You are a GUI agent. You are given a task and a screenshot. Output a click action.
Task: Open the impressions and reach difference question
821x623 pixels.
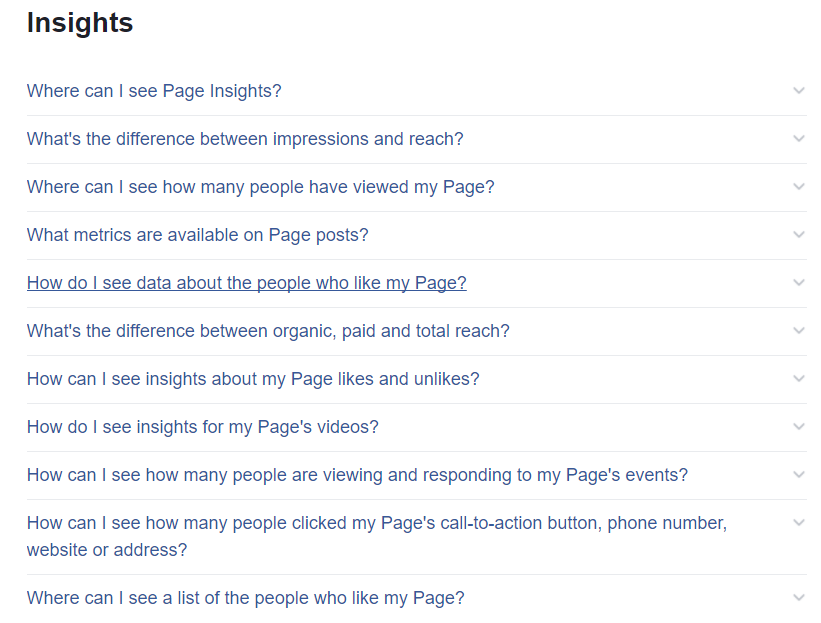[245, 139]
